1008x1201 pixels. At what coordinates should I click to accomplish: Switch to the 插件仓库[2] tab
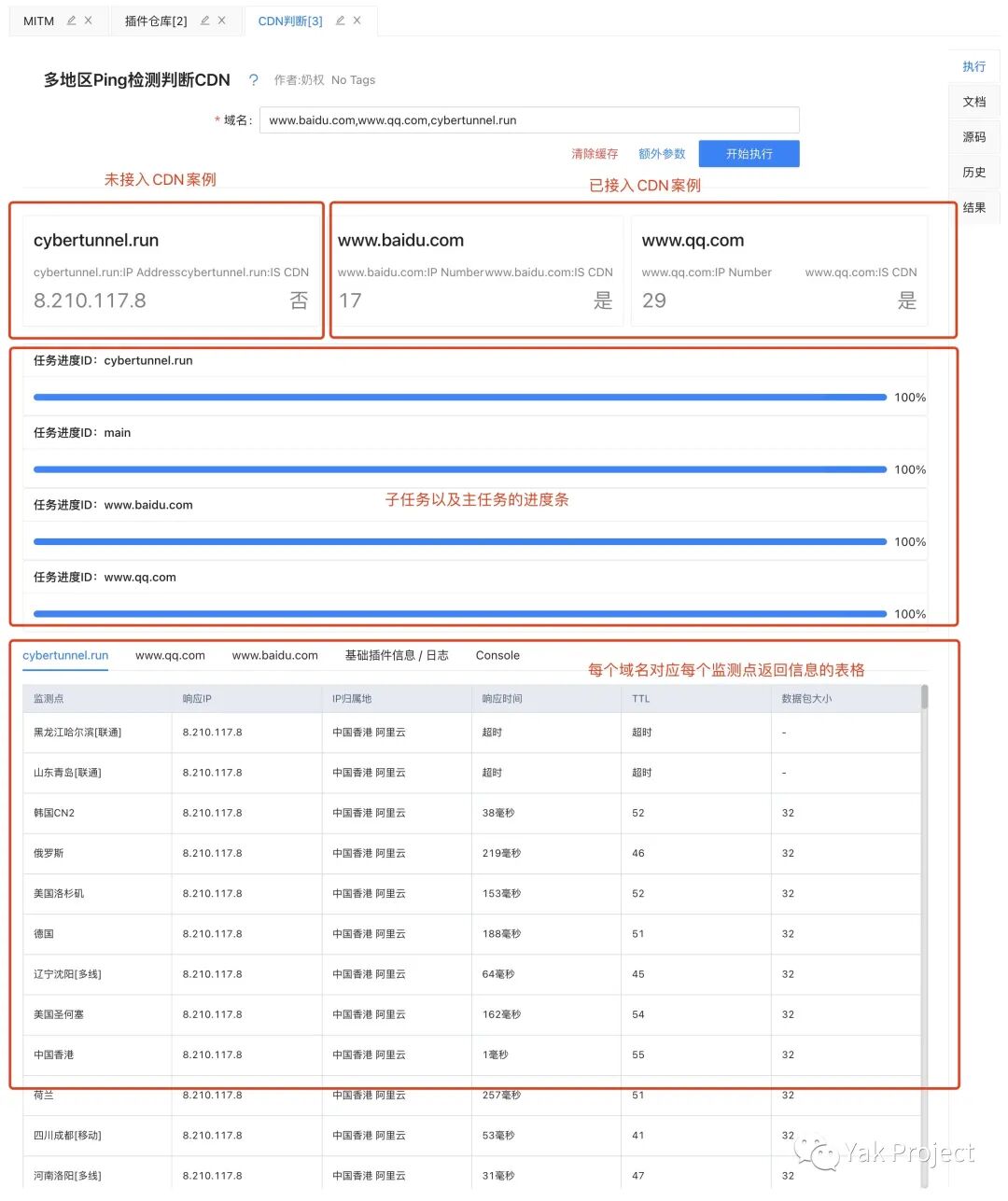pyautogui.click(x=156, y=21)
